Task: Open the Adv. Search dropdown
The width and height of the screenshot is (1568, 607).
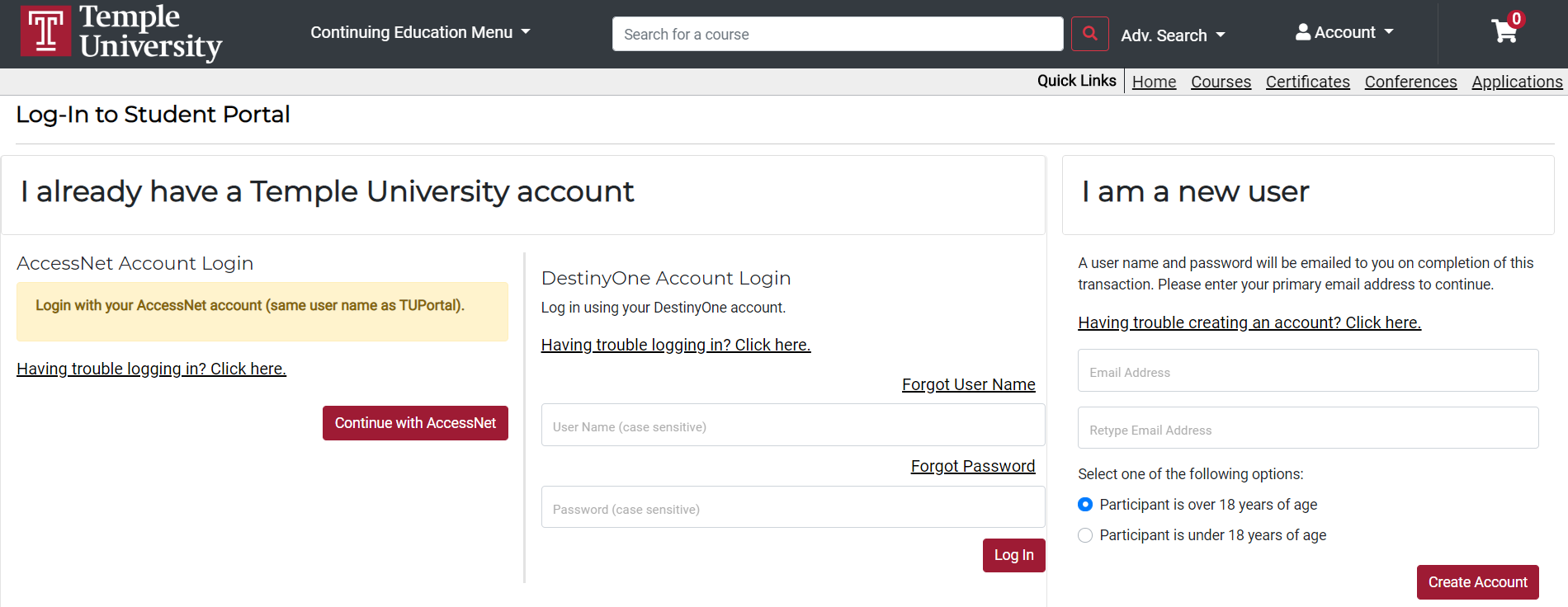Action: tap(1173, 35)
